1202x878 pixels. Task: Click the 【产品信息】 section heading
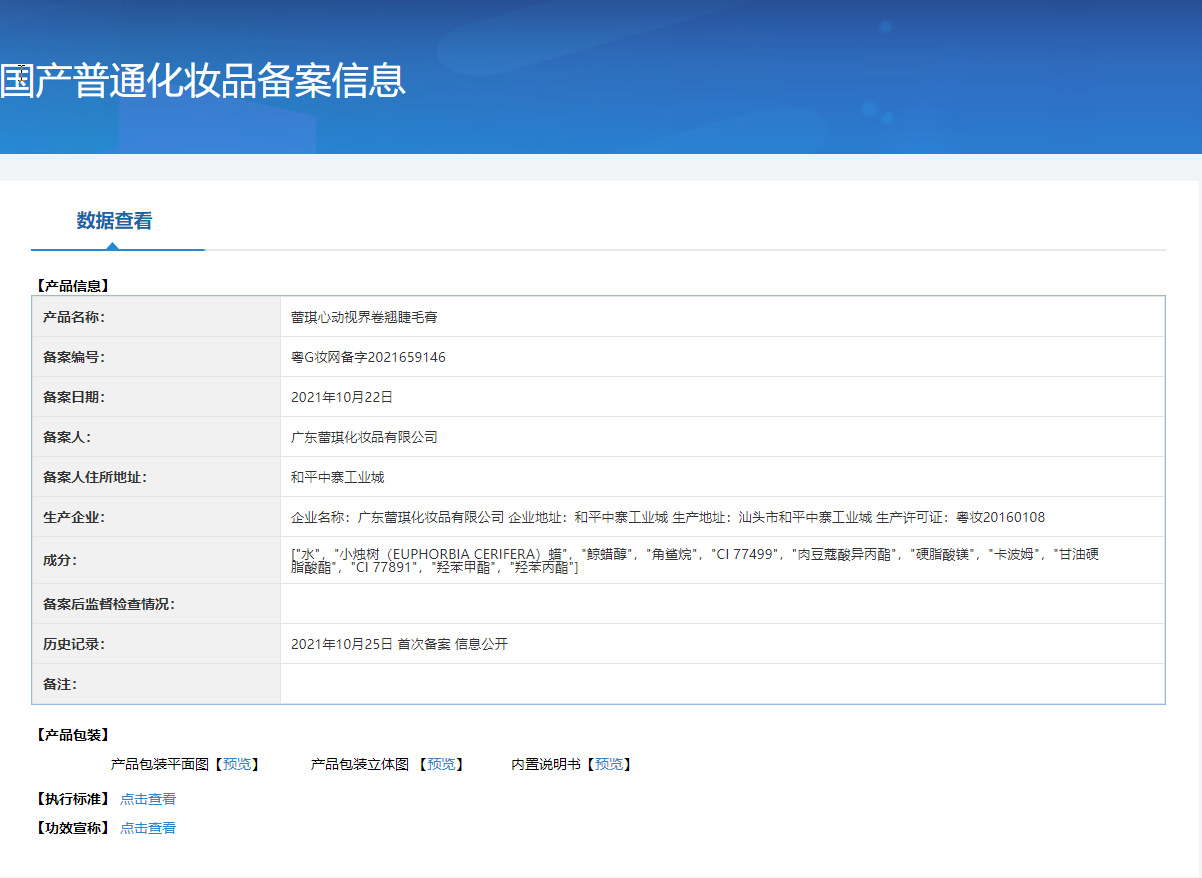tap(72, 286)
